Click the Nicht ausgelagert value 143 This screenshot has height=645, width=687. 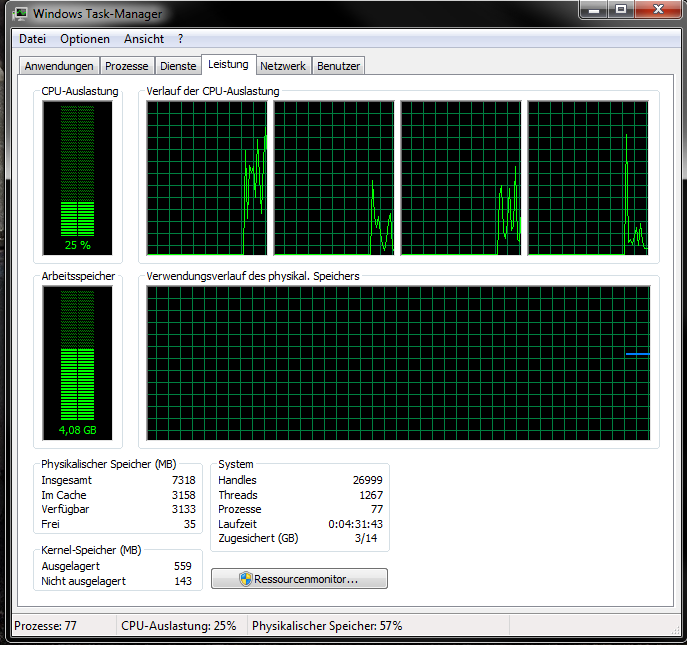point(183,581)
